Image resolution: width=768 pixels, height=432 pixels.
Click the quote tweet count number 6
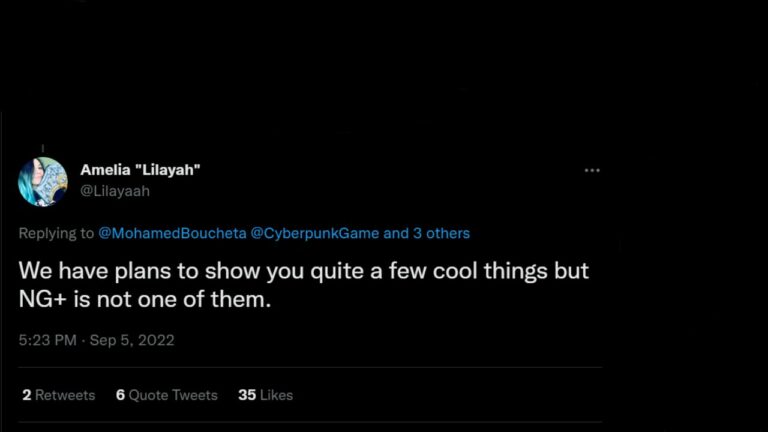pyautogui.click(x=120, y=395)
